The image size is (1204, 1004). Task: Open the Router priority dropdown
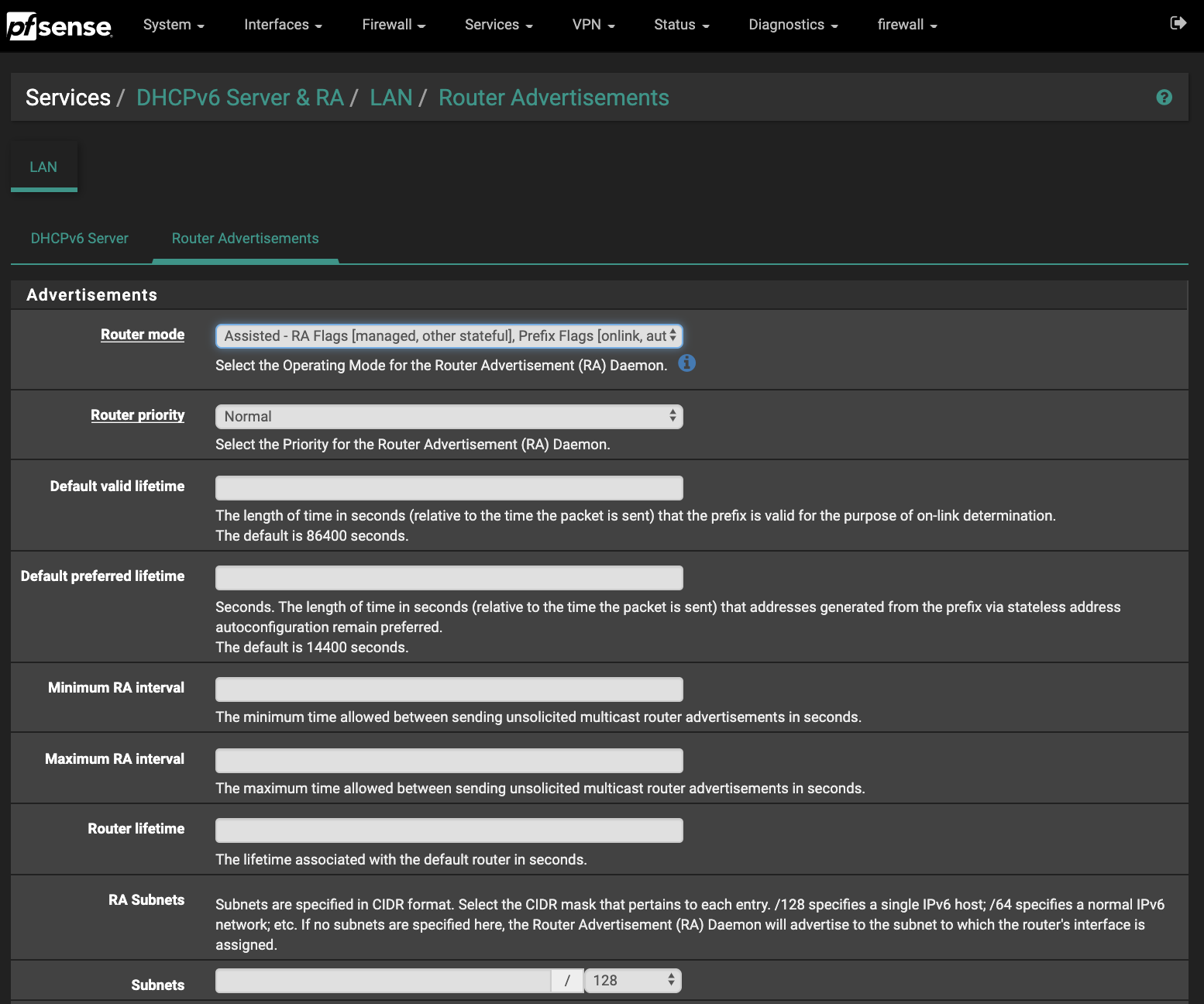click(449, 417)
